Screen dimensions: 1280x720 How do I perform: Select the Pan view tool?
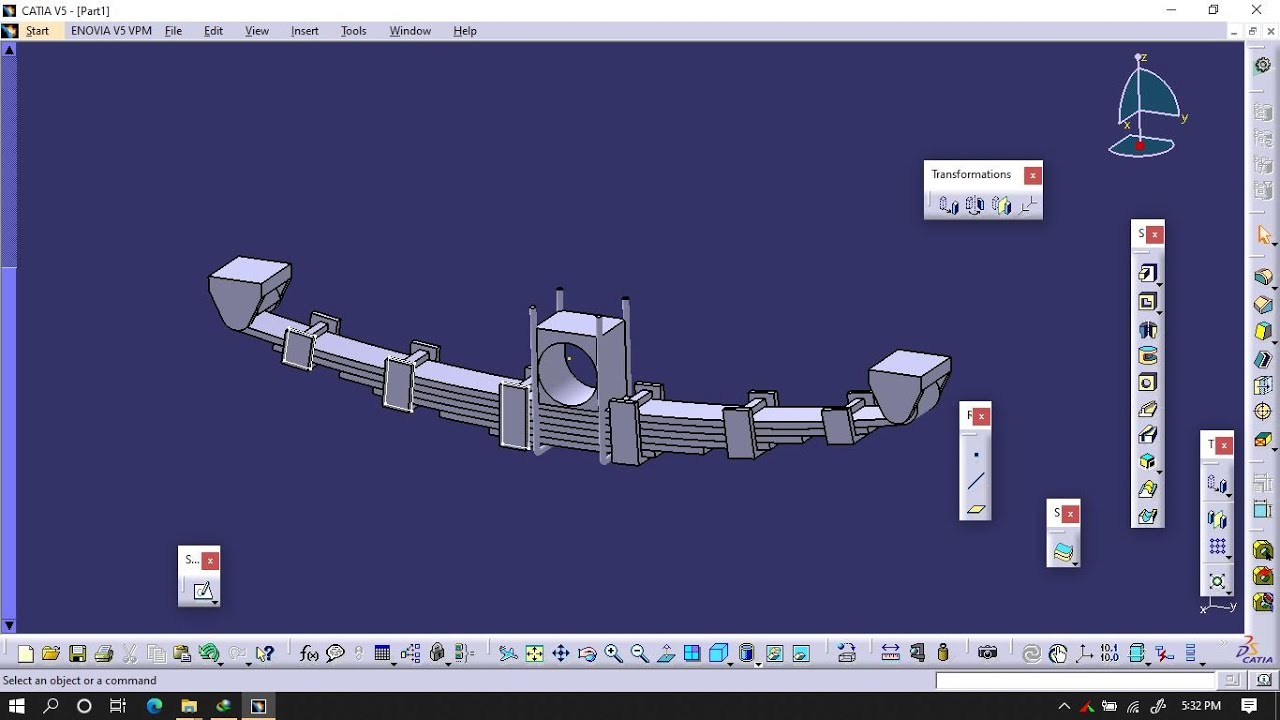point(561,654)
